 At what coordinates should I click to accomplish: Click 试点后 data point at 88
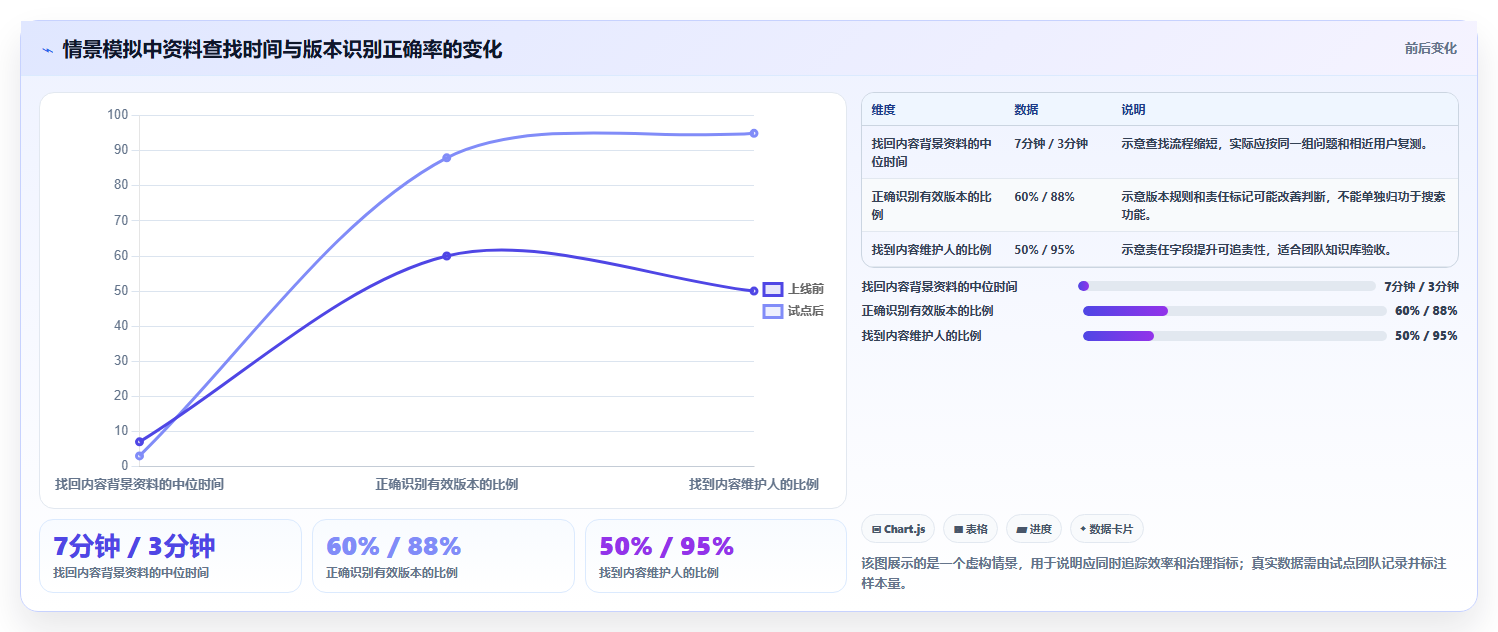447,158
